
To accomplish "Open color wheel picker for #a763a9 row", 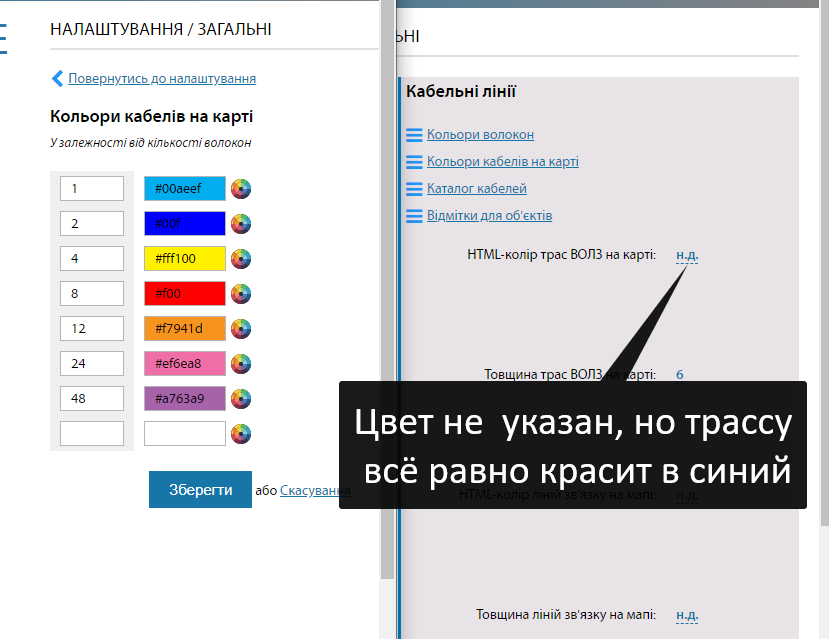I will 241,399.
